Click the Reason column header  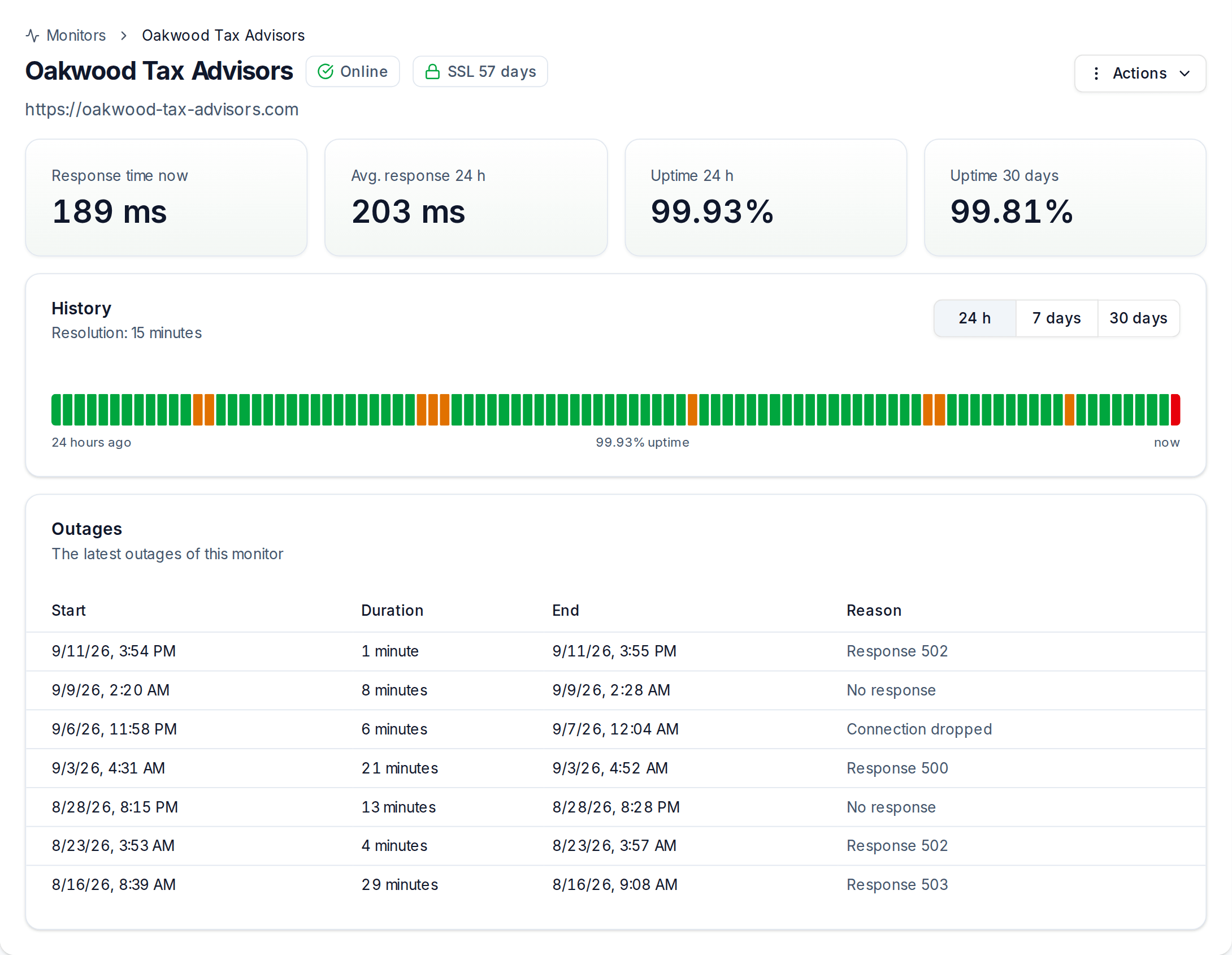pos(874,611)
